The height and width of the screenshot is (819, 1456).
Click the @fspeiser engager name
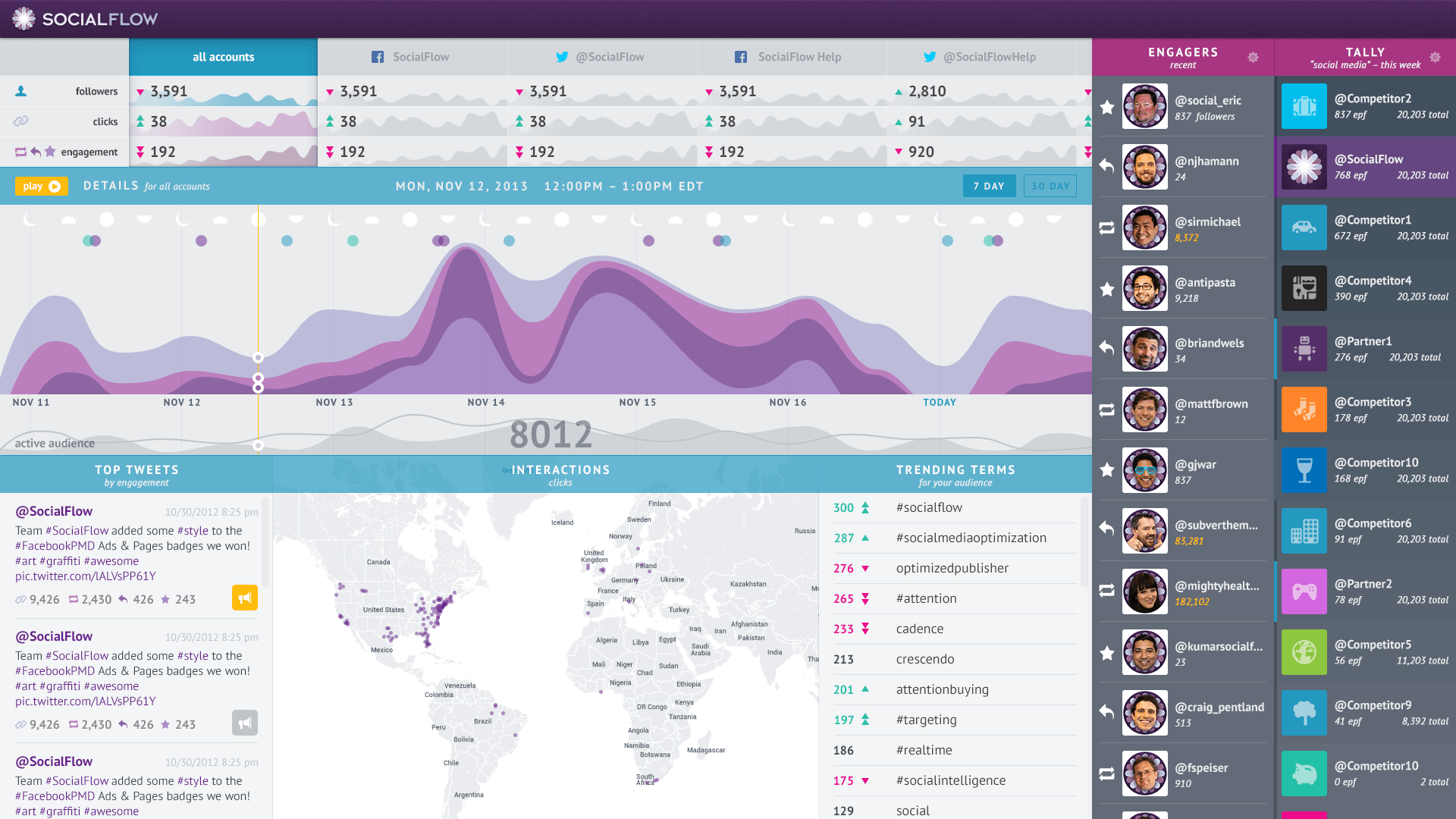pos(1201,767)
